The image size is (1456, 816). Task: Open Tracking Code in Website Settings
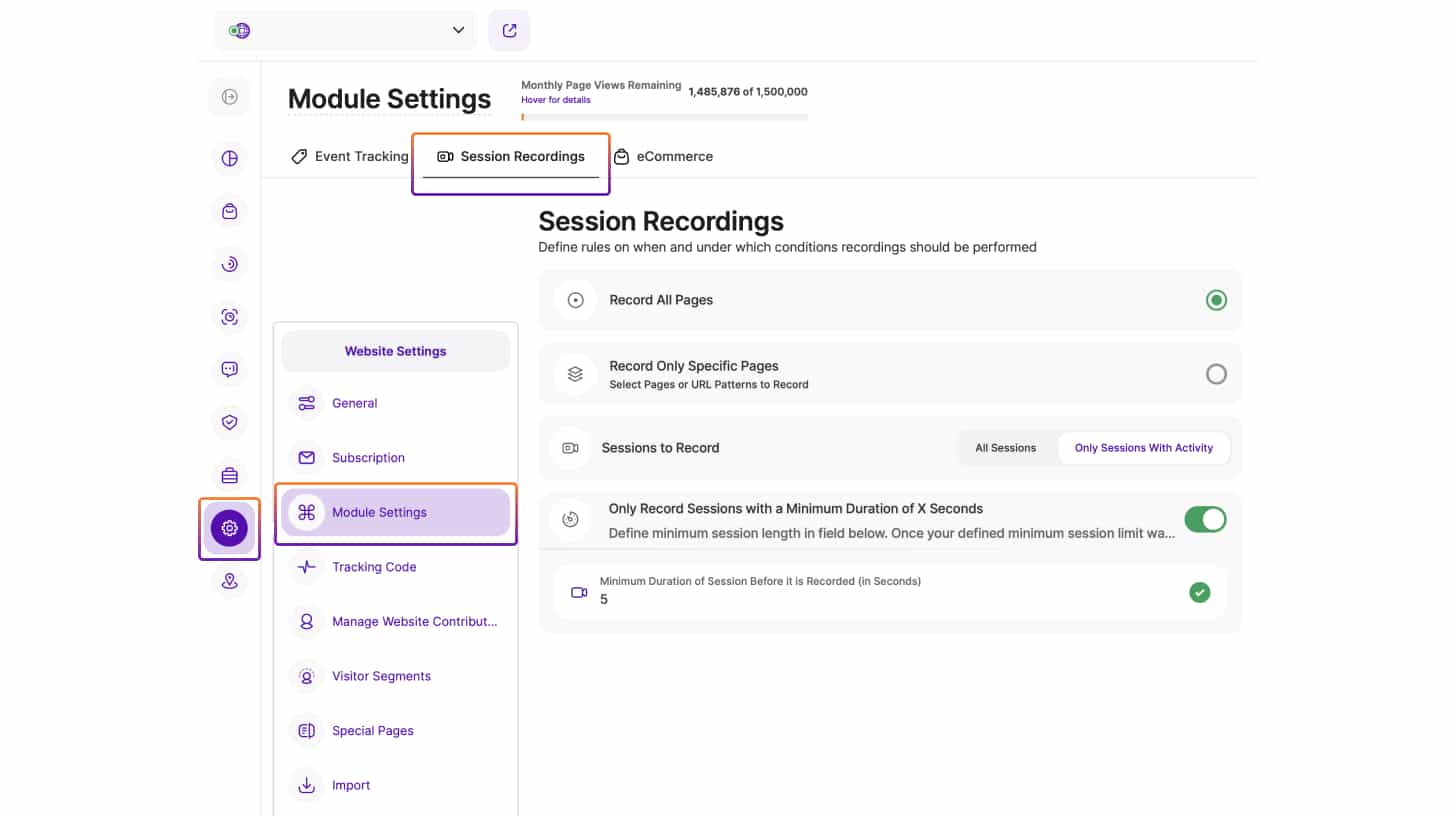[374, 567]
